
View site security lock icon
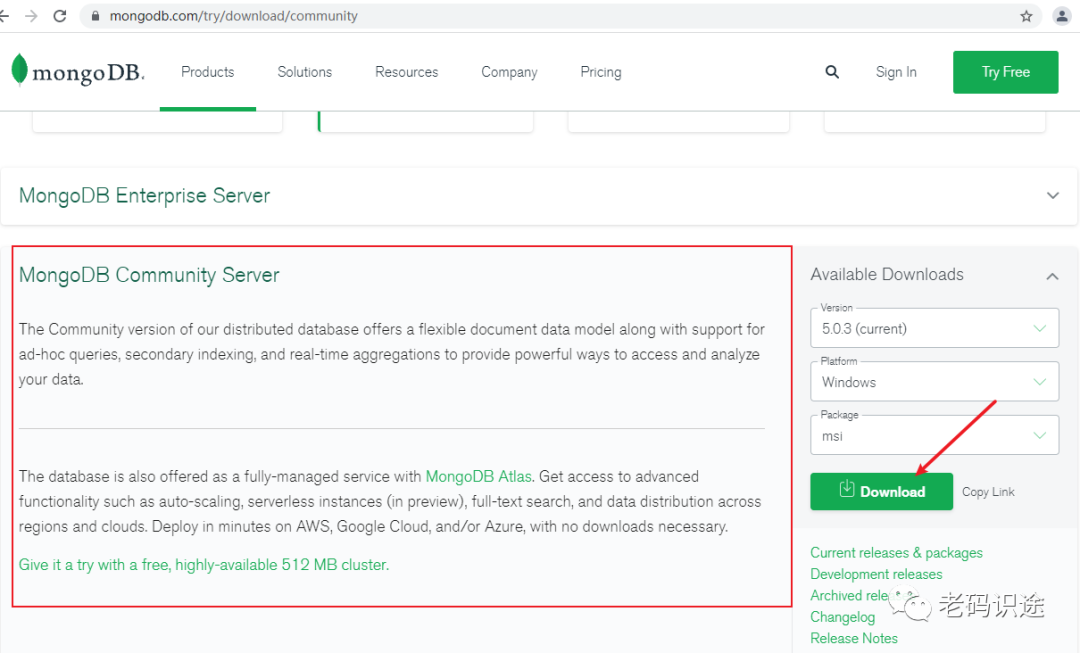(96, 16)
